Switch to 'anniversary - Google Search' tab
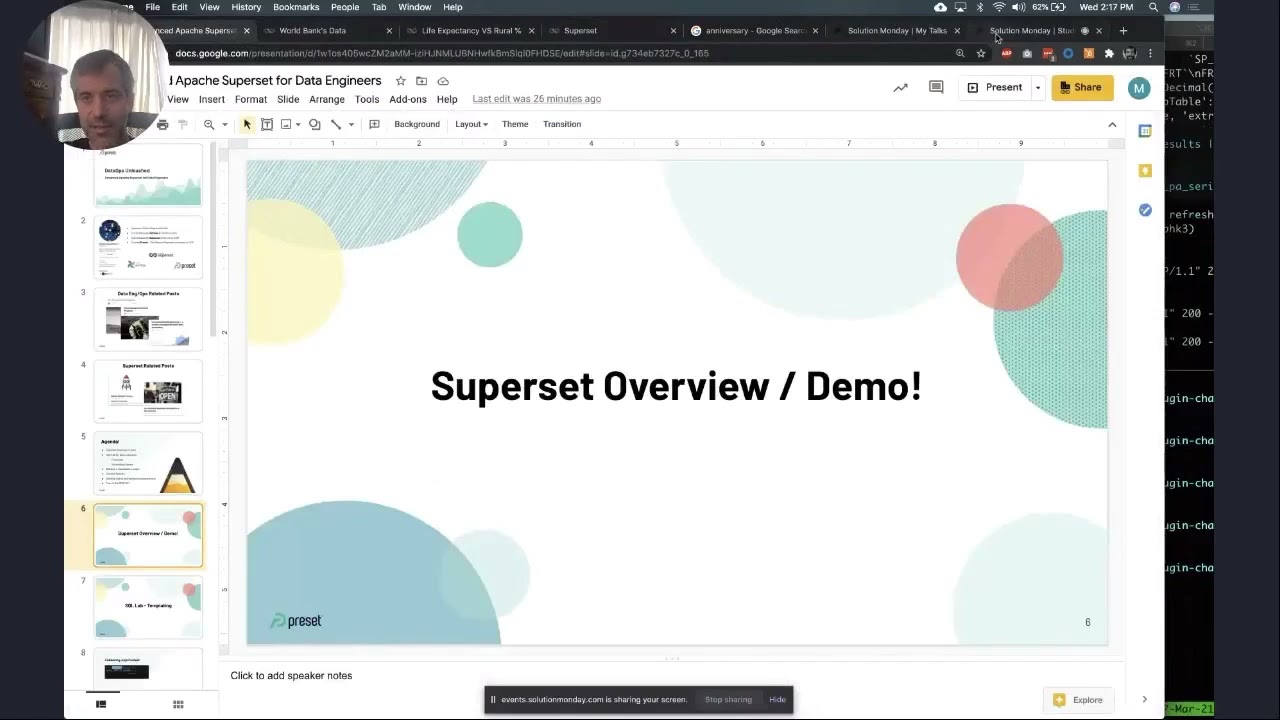This screenshot has height=720, width=1280. (x=753, y=31)
